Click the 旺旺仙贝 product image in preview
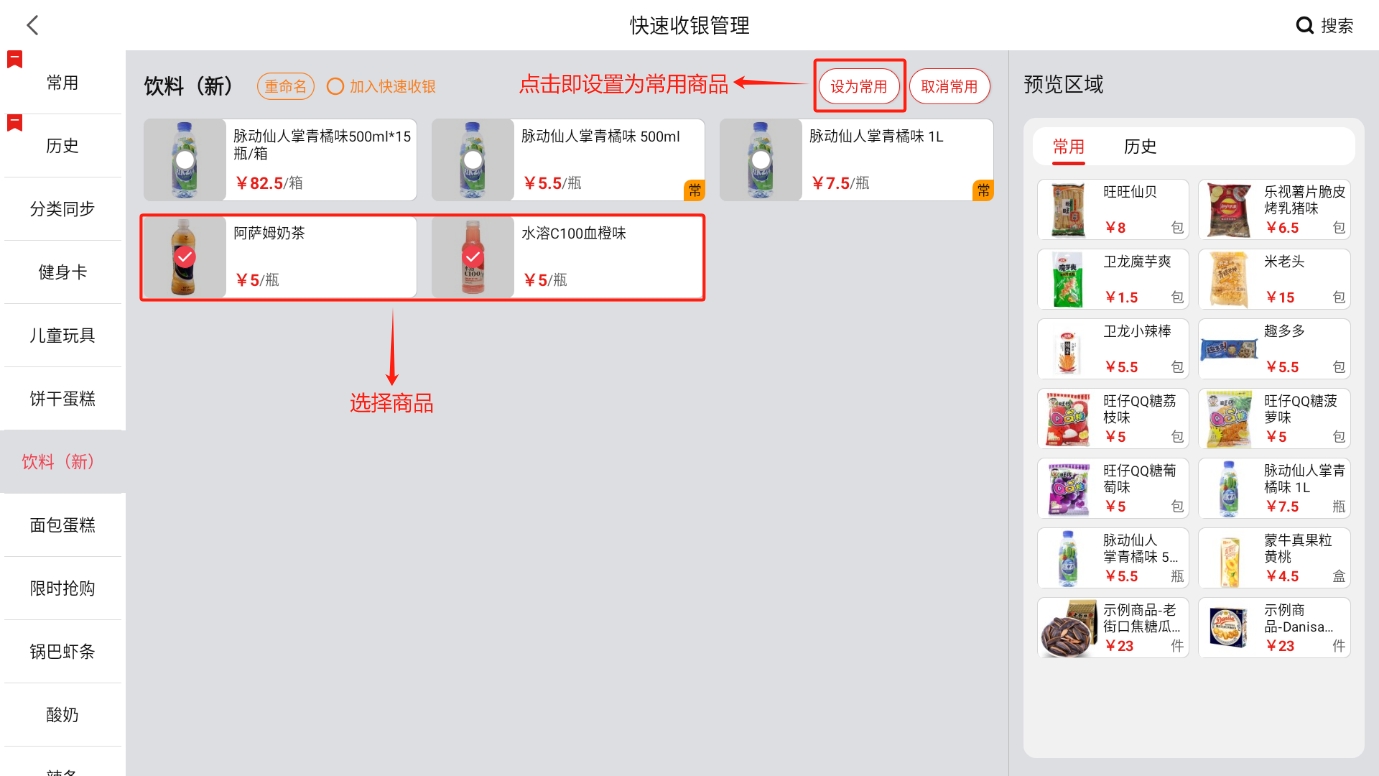 click(x=1067, y=210)
